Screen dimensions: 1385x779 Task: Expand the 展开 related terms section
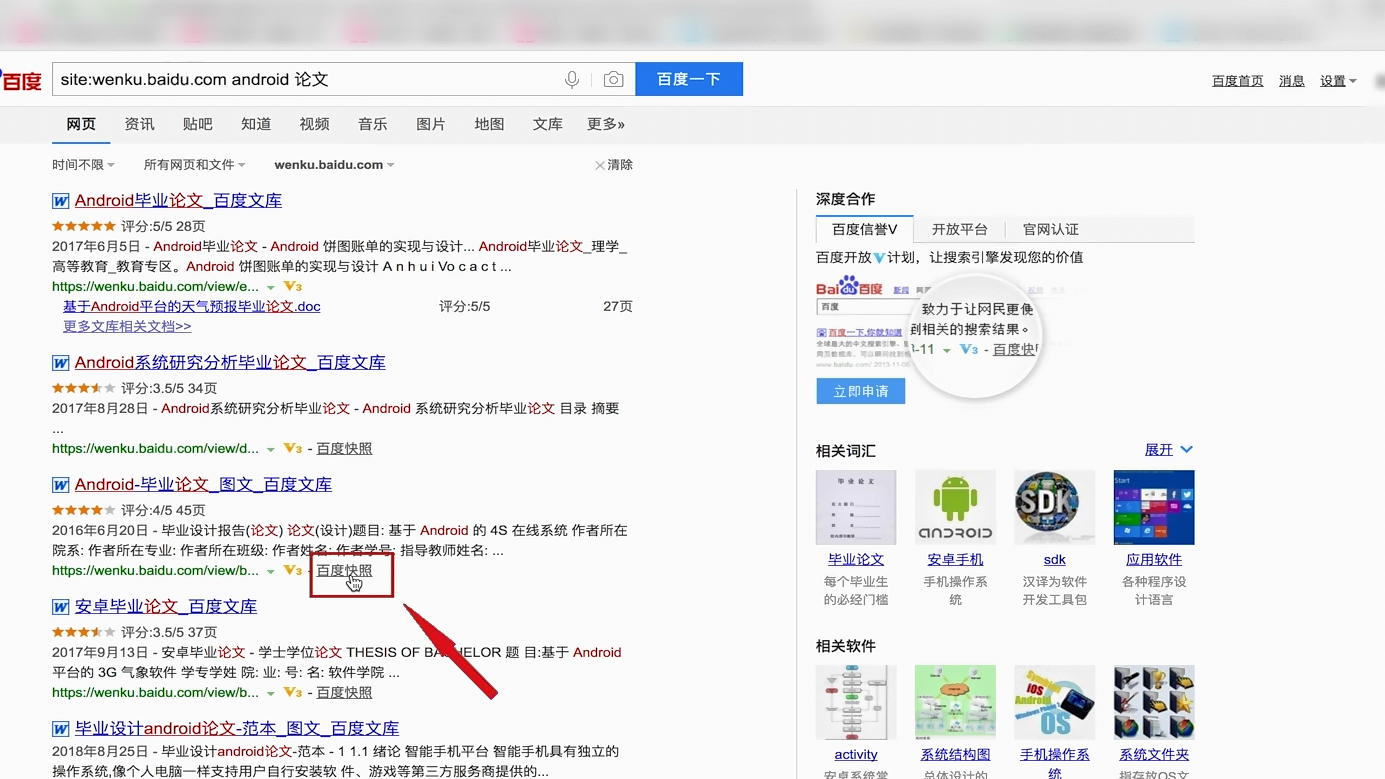pyautogui.click(x=1169, y=450)
